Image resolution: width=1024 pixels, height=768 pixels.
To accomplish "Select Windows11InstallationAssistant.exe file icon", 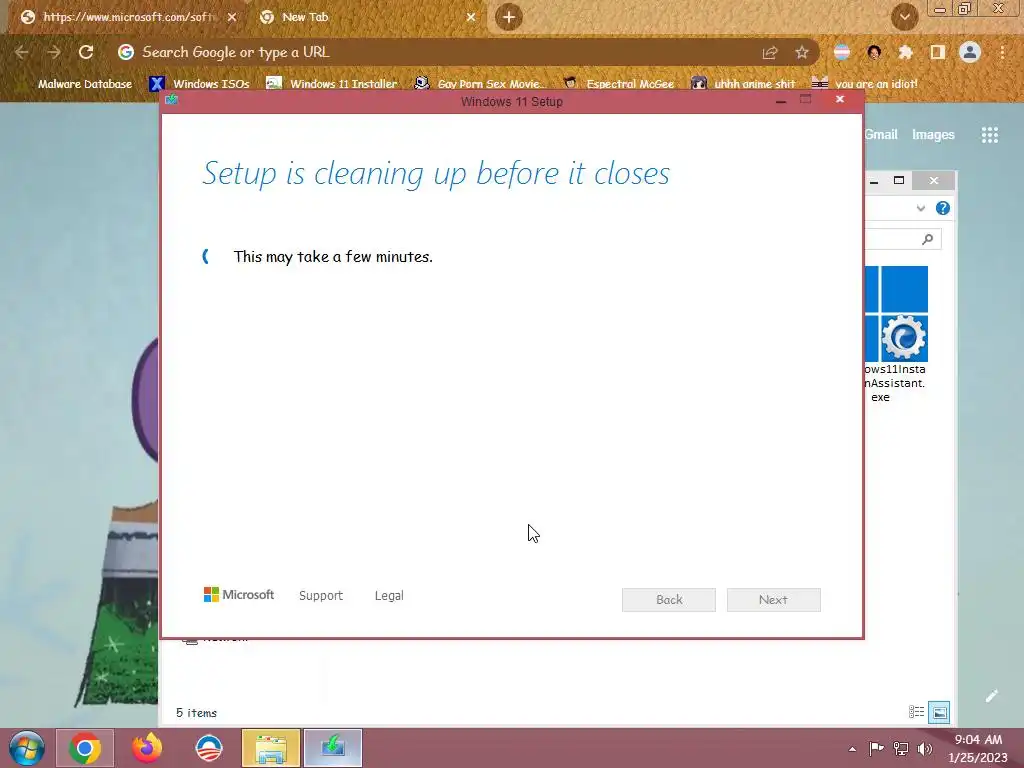I will click(x=896, y=334).
